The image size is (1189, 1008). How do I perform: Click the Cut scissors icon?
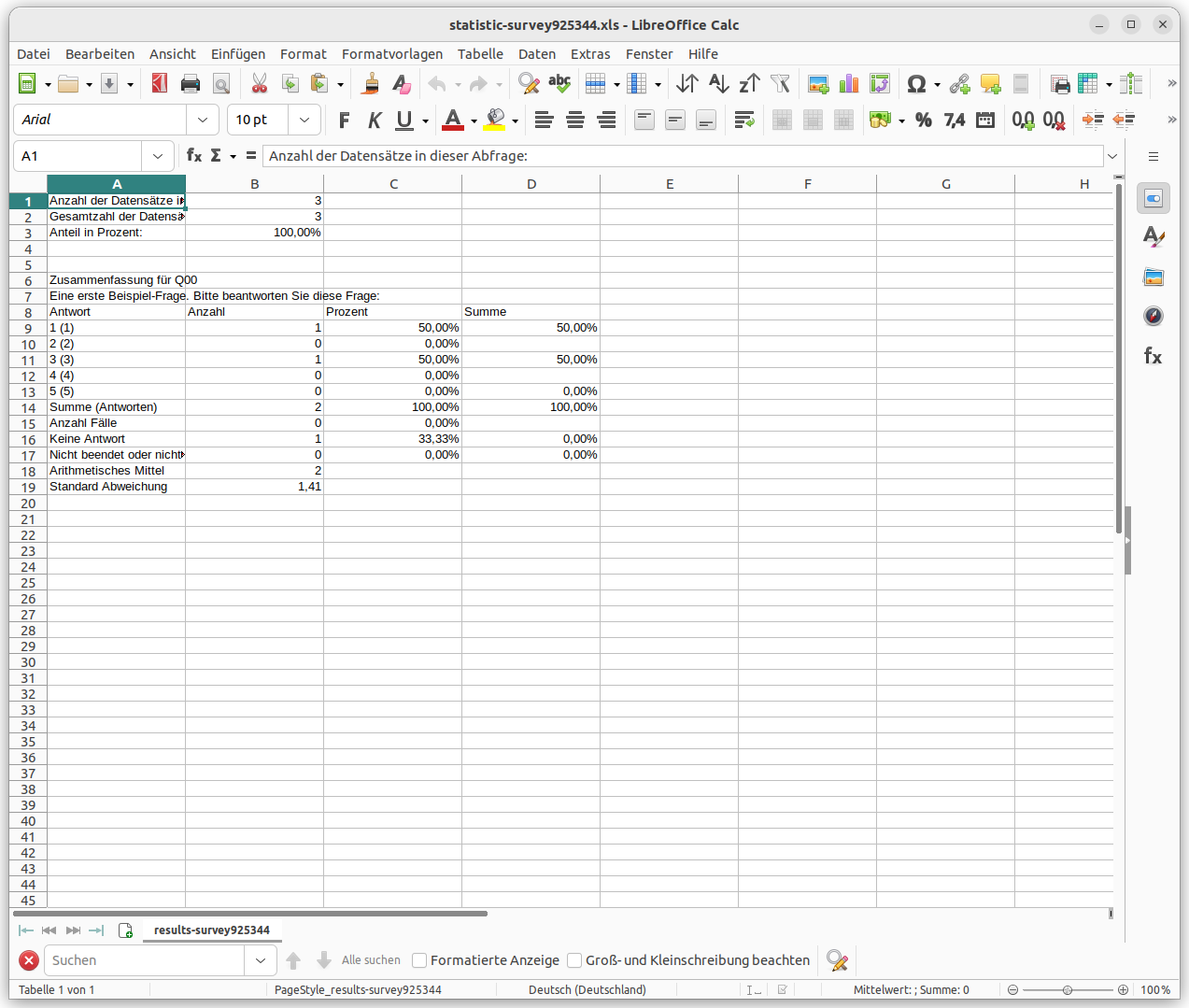[260, 84]
